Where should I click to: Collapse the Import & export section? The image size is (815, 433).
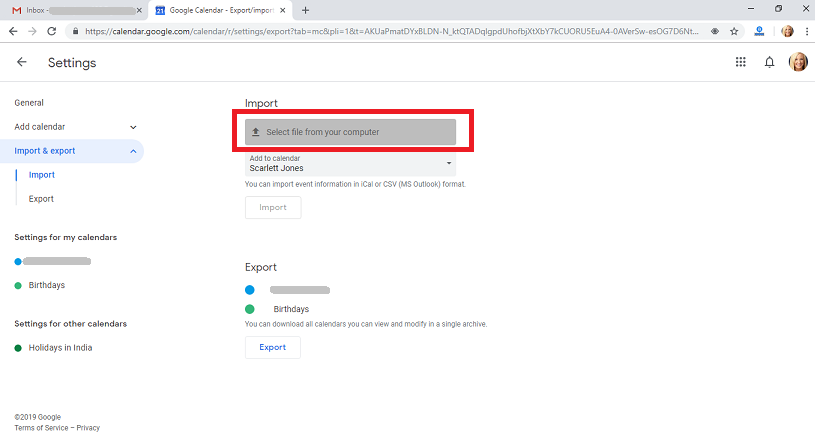72,151
